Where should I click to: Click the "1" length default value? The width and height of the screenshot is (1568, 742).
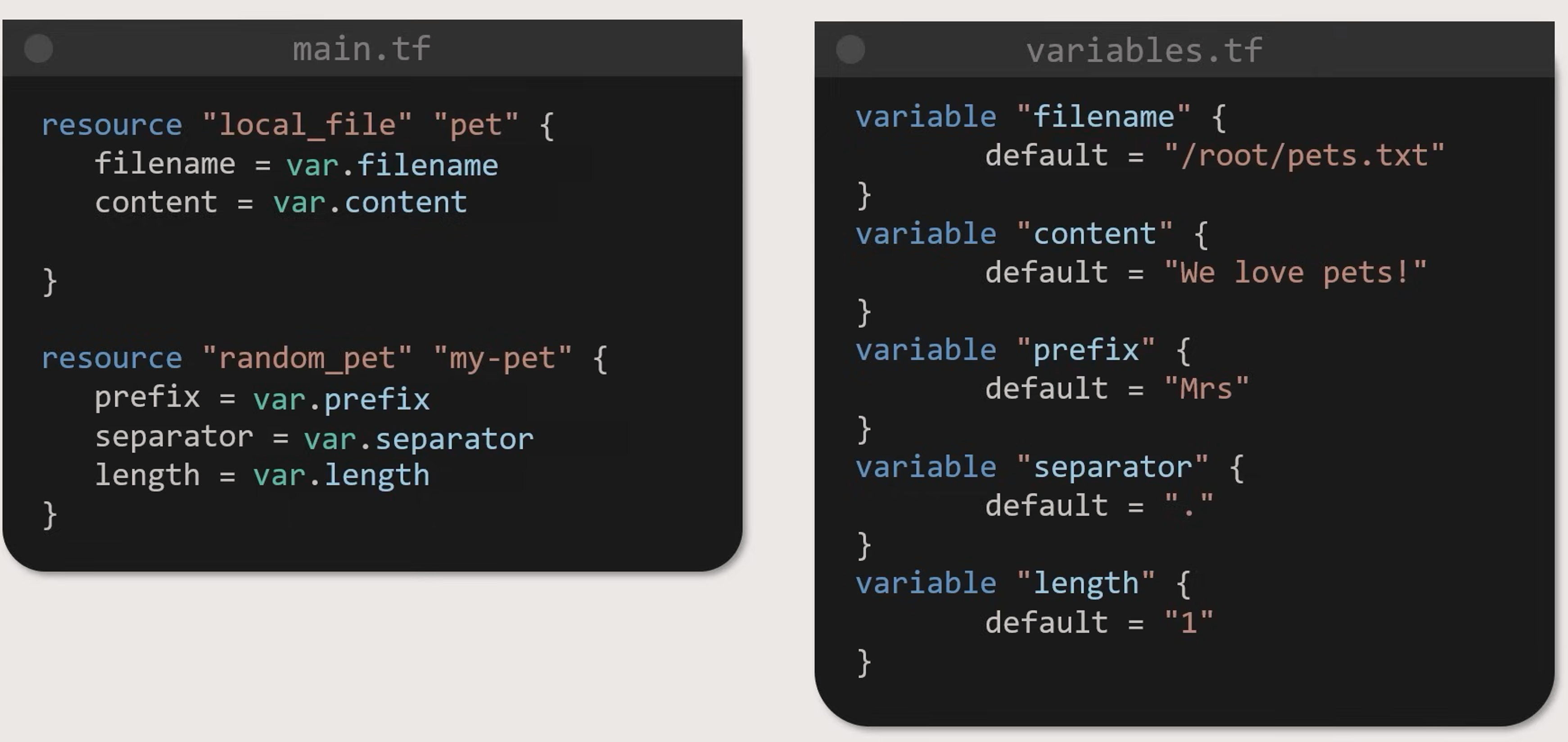click(1188, 623)
